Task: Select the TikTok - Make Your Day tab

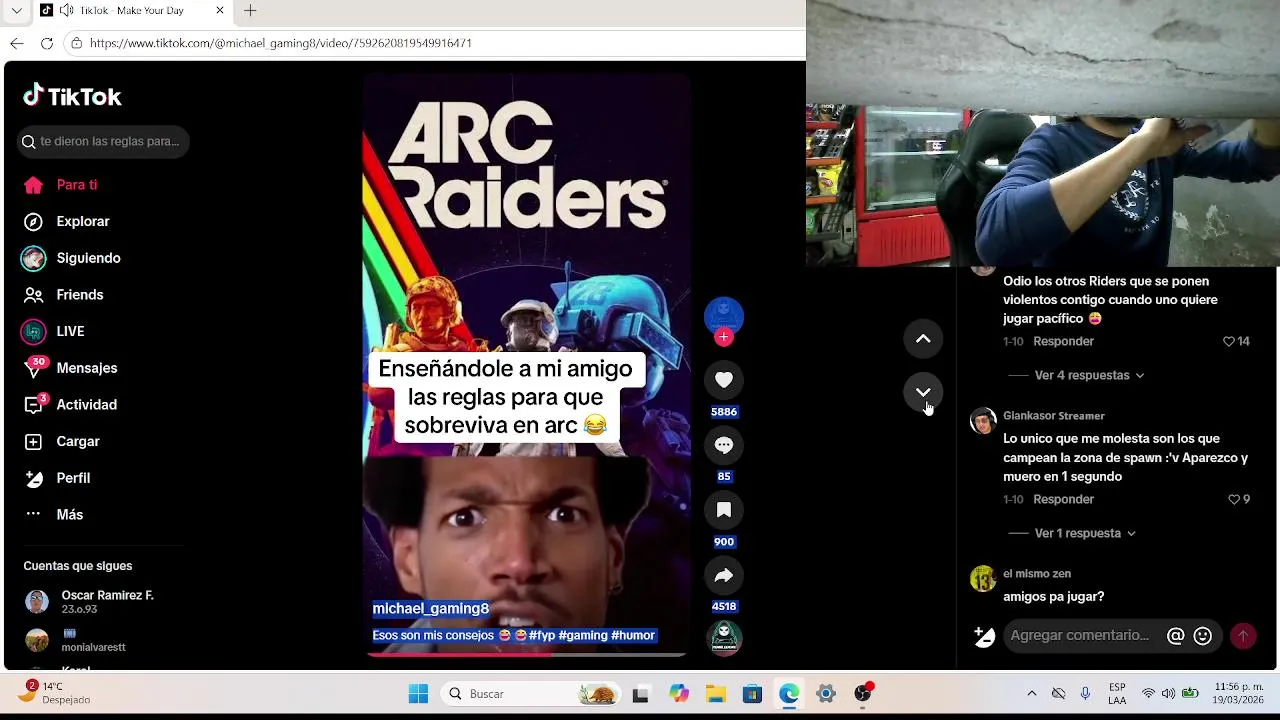Action: [134, 10]
